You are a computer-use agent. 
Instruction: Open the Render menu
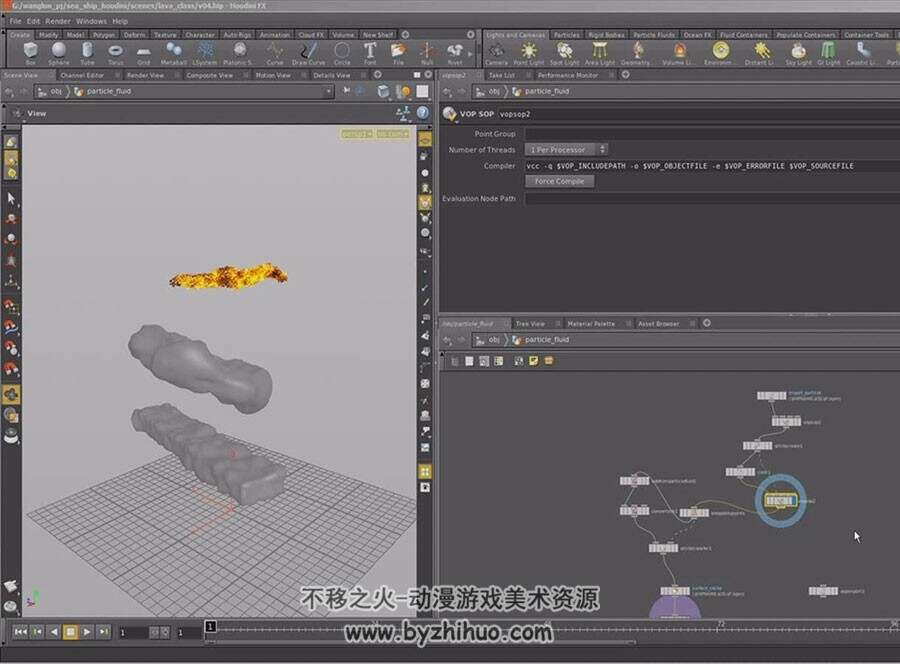point(58,21)
